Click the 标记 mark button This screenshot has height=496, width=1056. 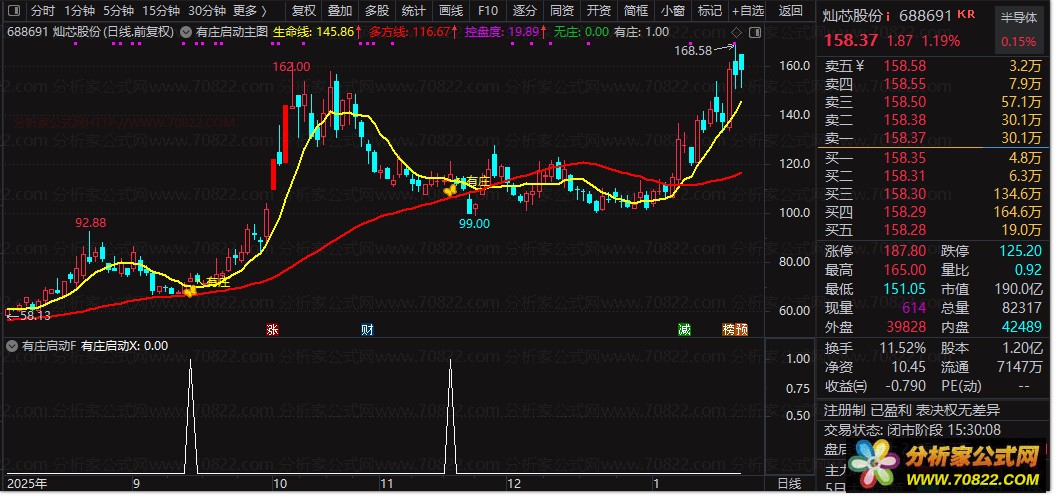pyautogui.click(x=710, y=11)
